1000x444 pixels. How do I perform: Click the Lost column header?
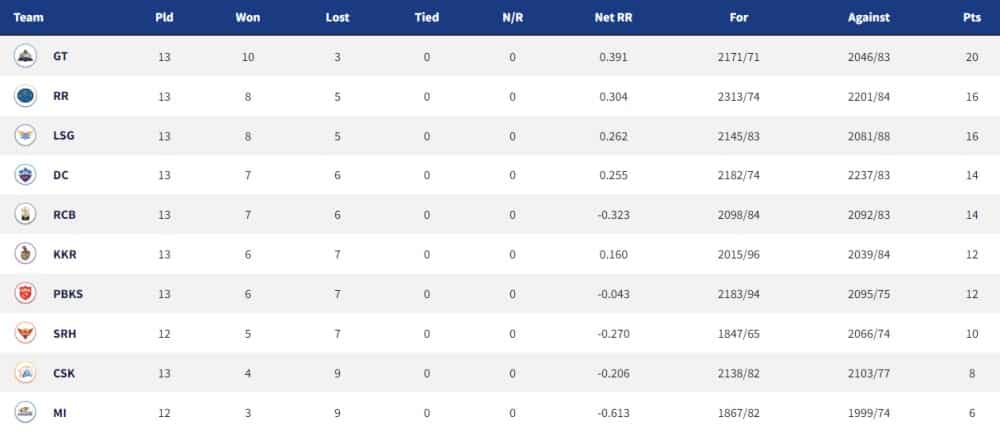click(x=337, y=18)
